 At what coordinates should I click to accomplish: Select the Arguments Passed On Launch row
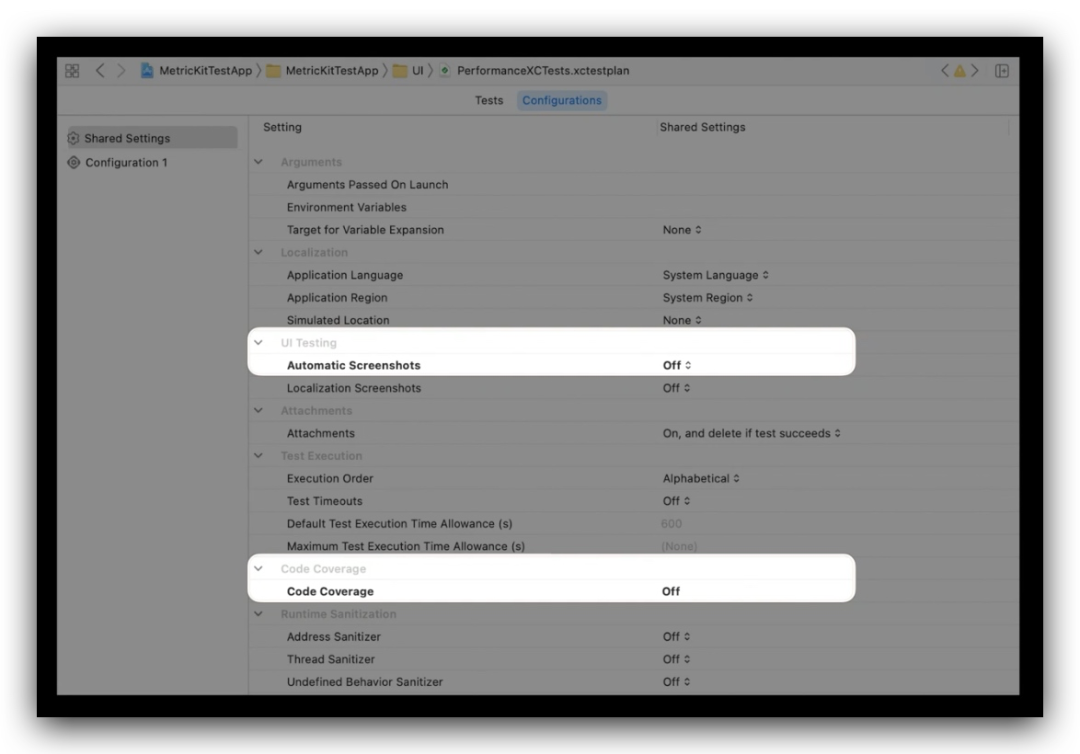634,185
